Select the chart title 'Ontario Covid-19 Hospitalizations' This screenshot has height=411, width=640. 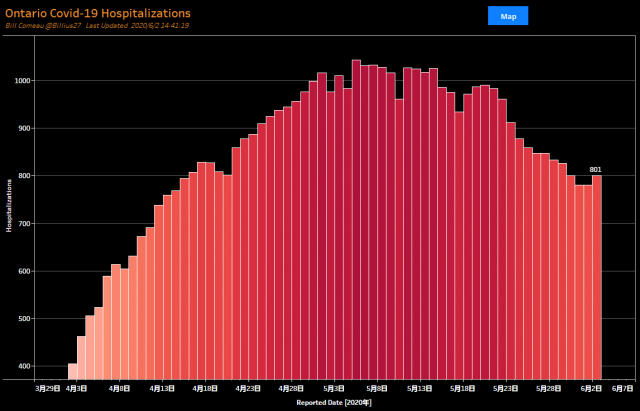(98, 13)
